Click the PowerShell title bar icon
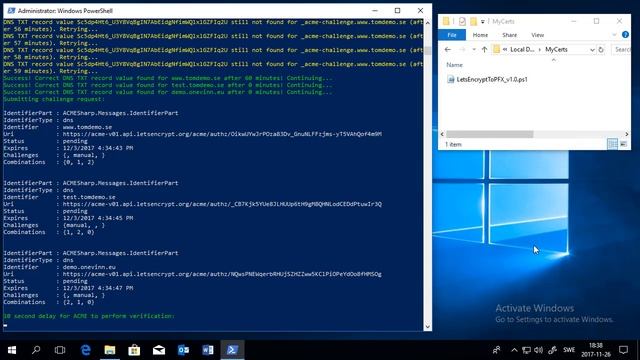 pos(11,11)
